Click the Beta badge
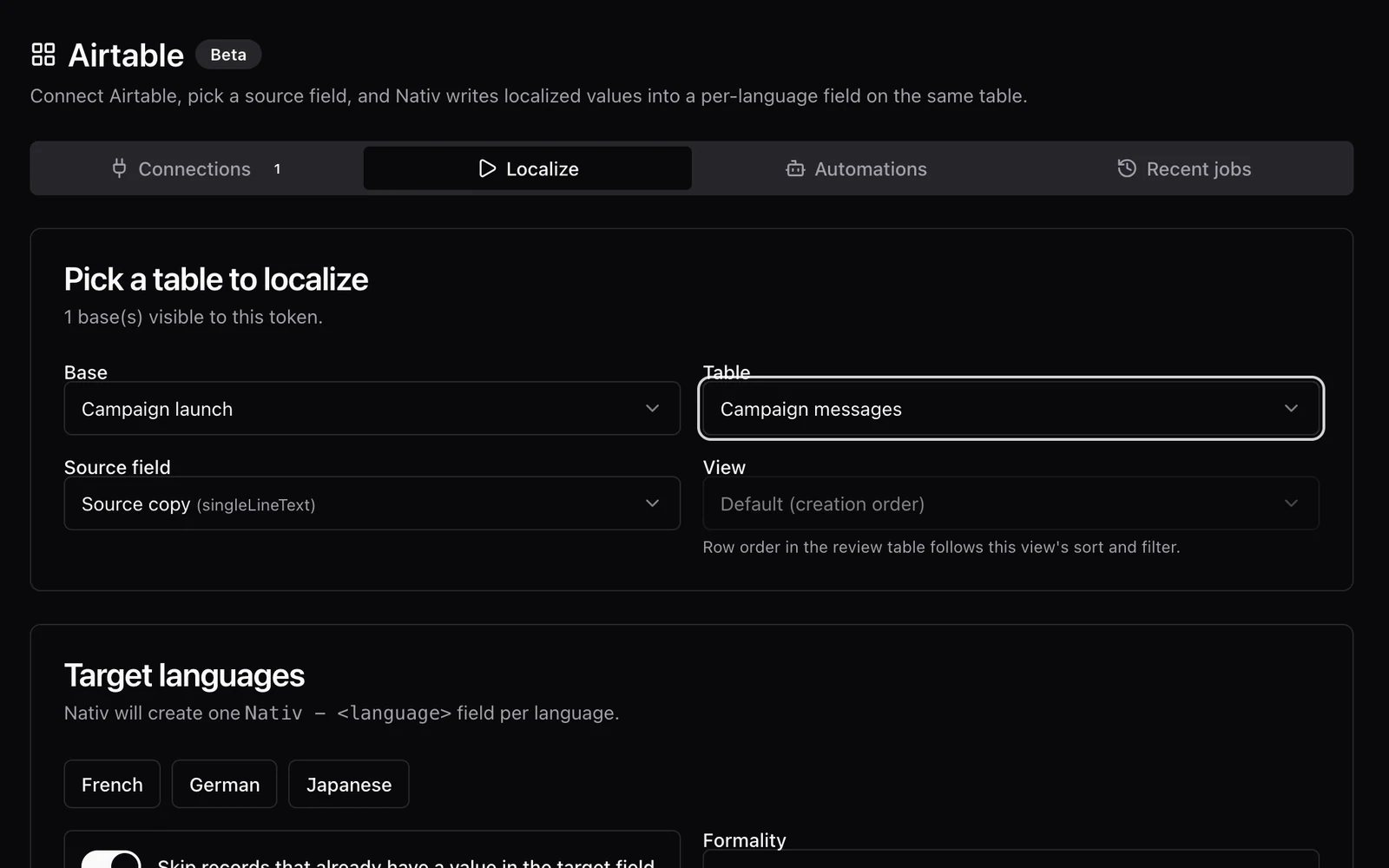Screen dimensions: 1389x868 tap(228, 55)
